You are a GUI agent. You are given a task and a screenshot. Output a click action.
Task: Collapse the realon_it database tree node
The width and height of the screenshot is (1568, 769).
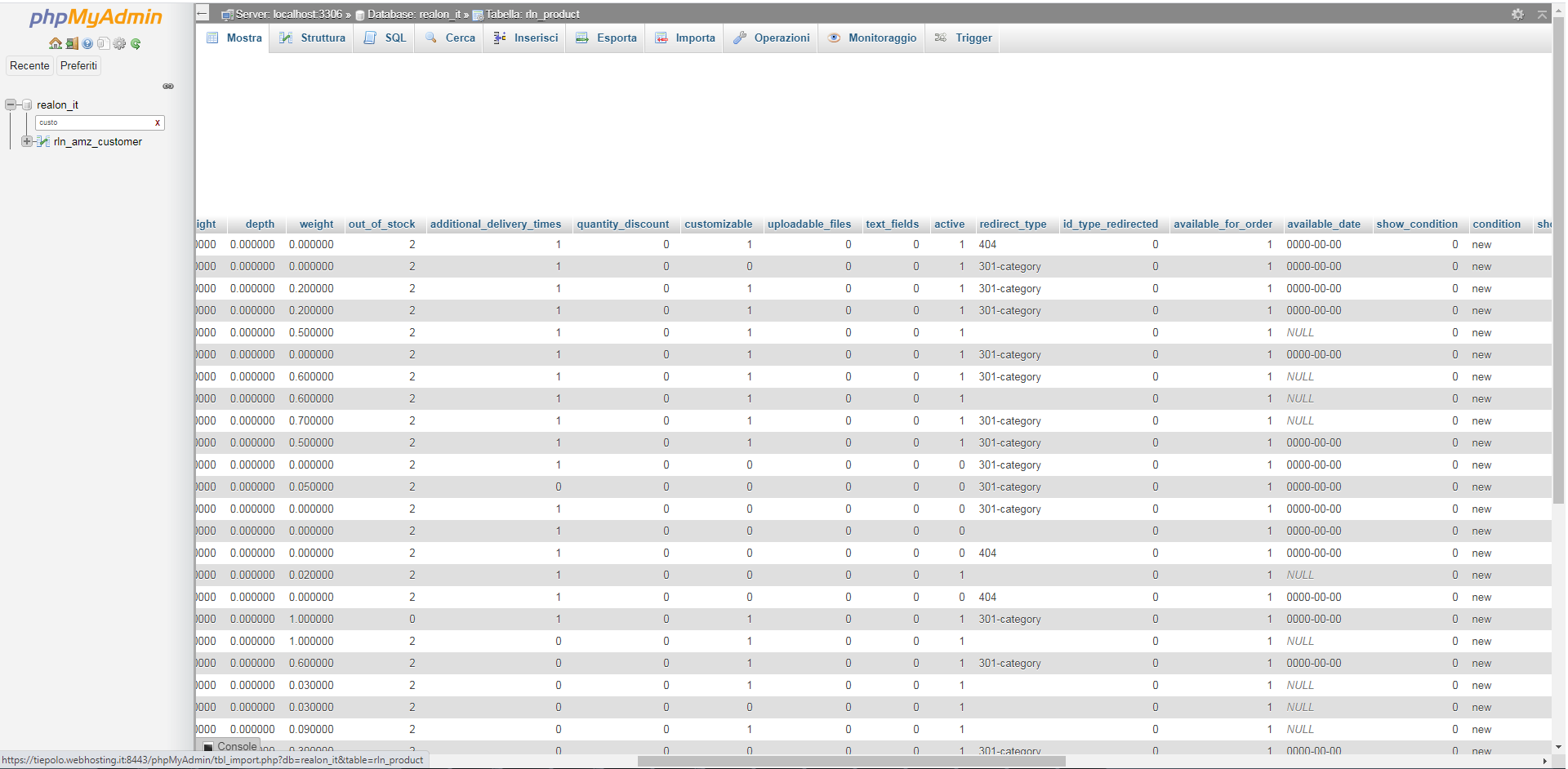[11, 104]
